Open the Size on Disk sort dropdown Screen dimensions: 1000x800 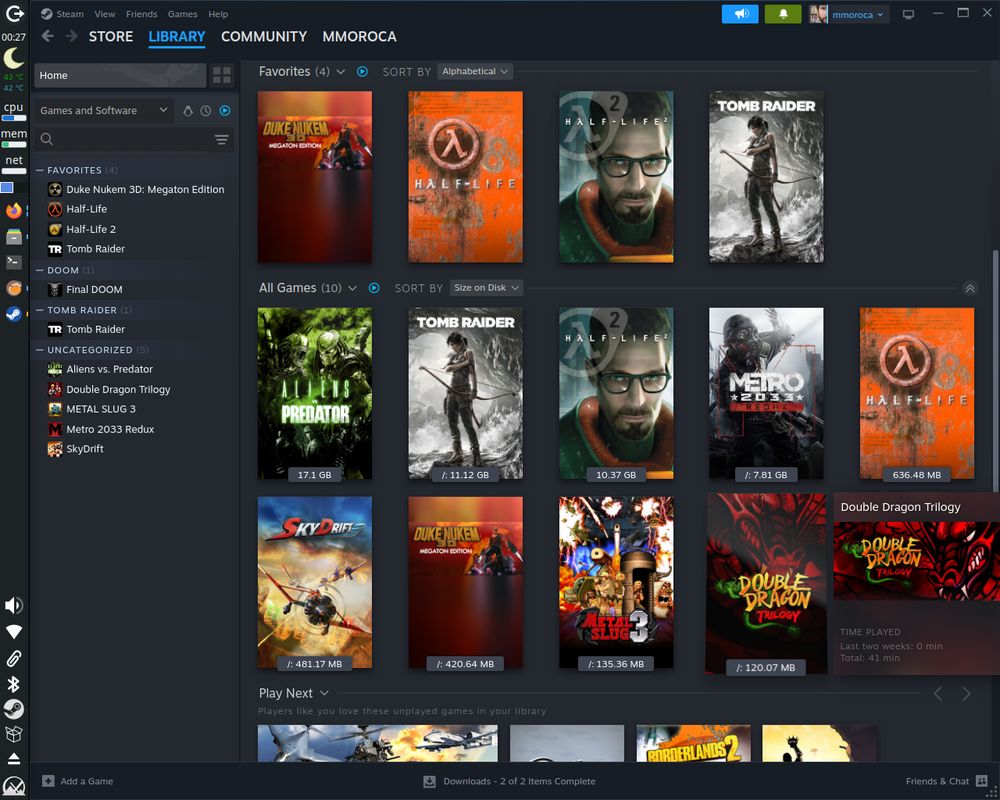click(486, 288)
